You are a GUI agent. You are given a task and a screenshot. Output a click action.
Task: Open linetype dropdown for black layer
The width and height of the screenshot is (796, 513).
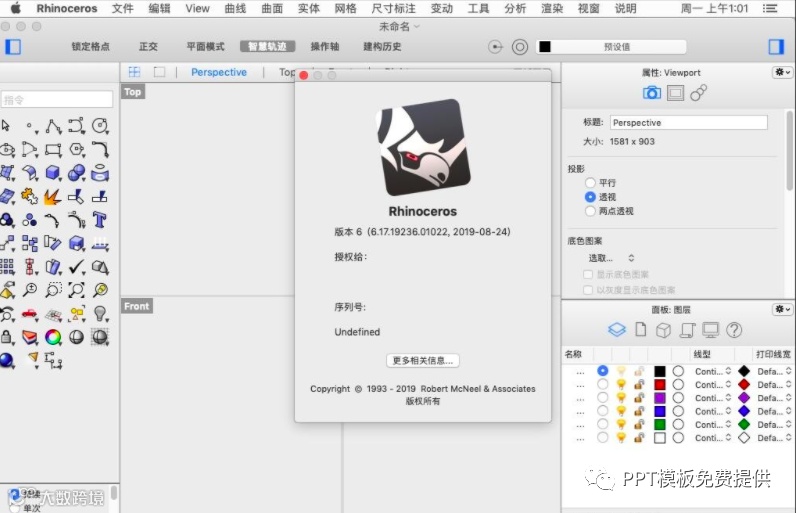click(713, 371)
